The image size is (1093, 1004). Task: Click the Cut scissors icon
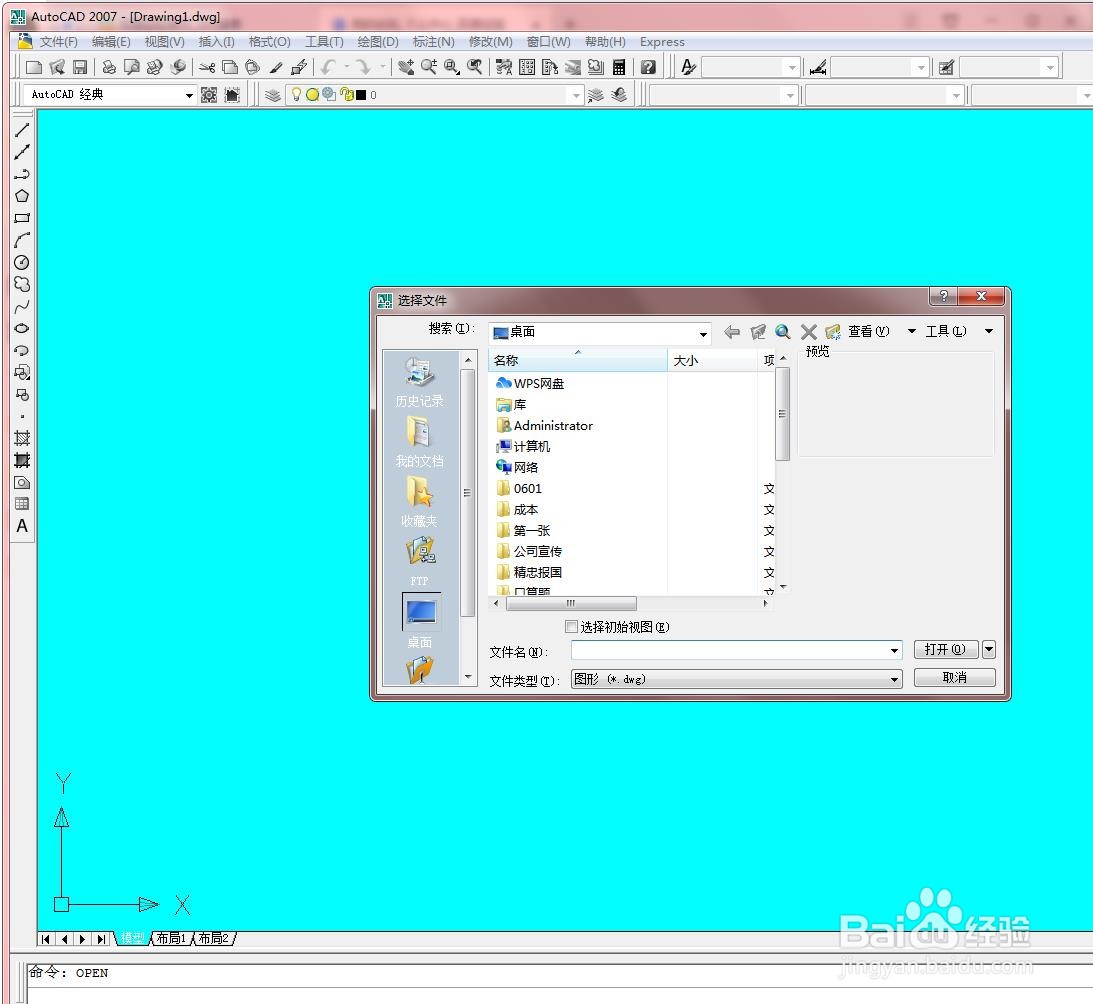click(207, 67)
